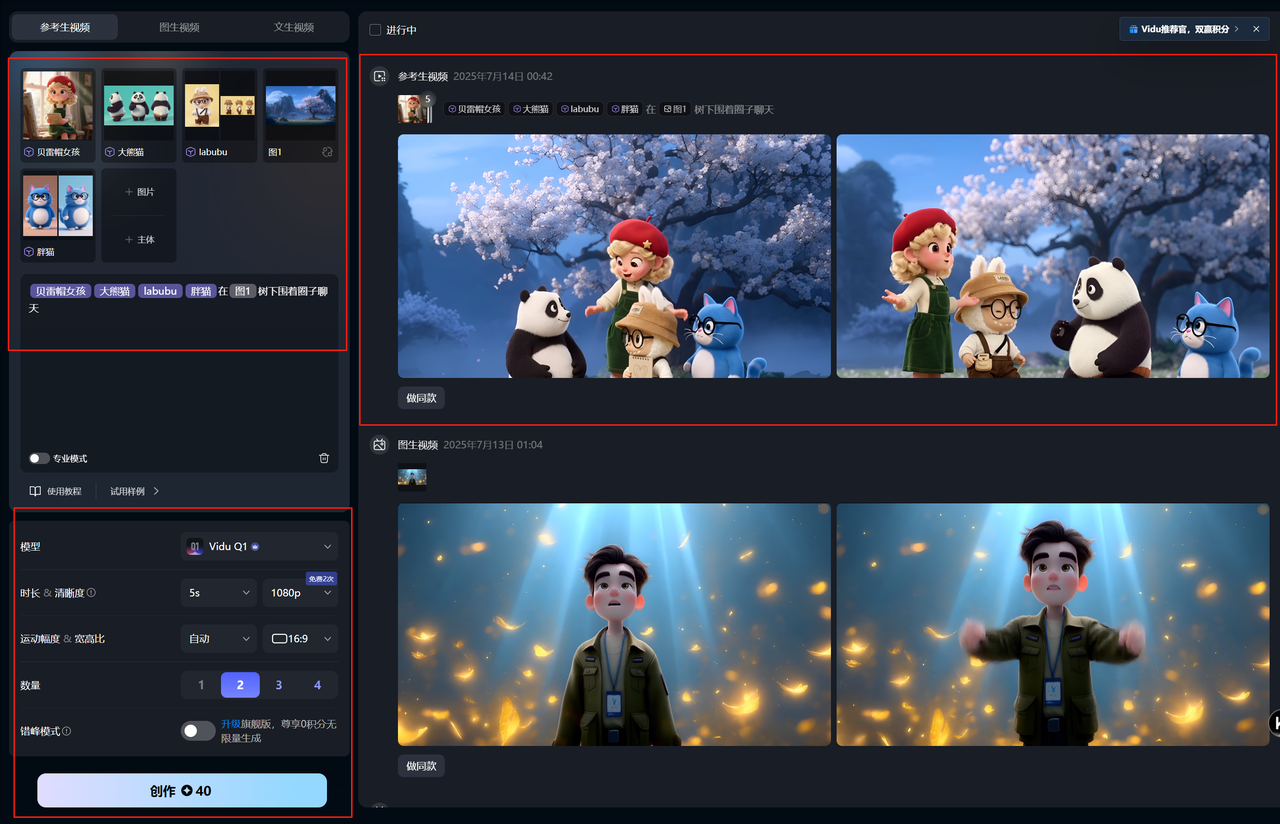This screenshot has width=1280, height=824.
Task: Select the 贝雷帽女孩 reference thumbnail
Action: click(58, 105)
